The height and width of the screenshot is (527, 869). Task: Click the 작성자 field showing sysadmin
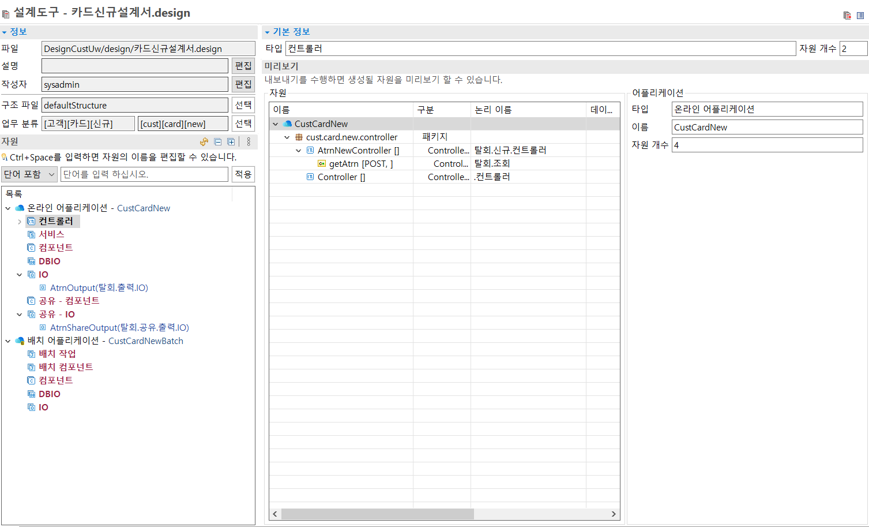[135, 84]
